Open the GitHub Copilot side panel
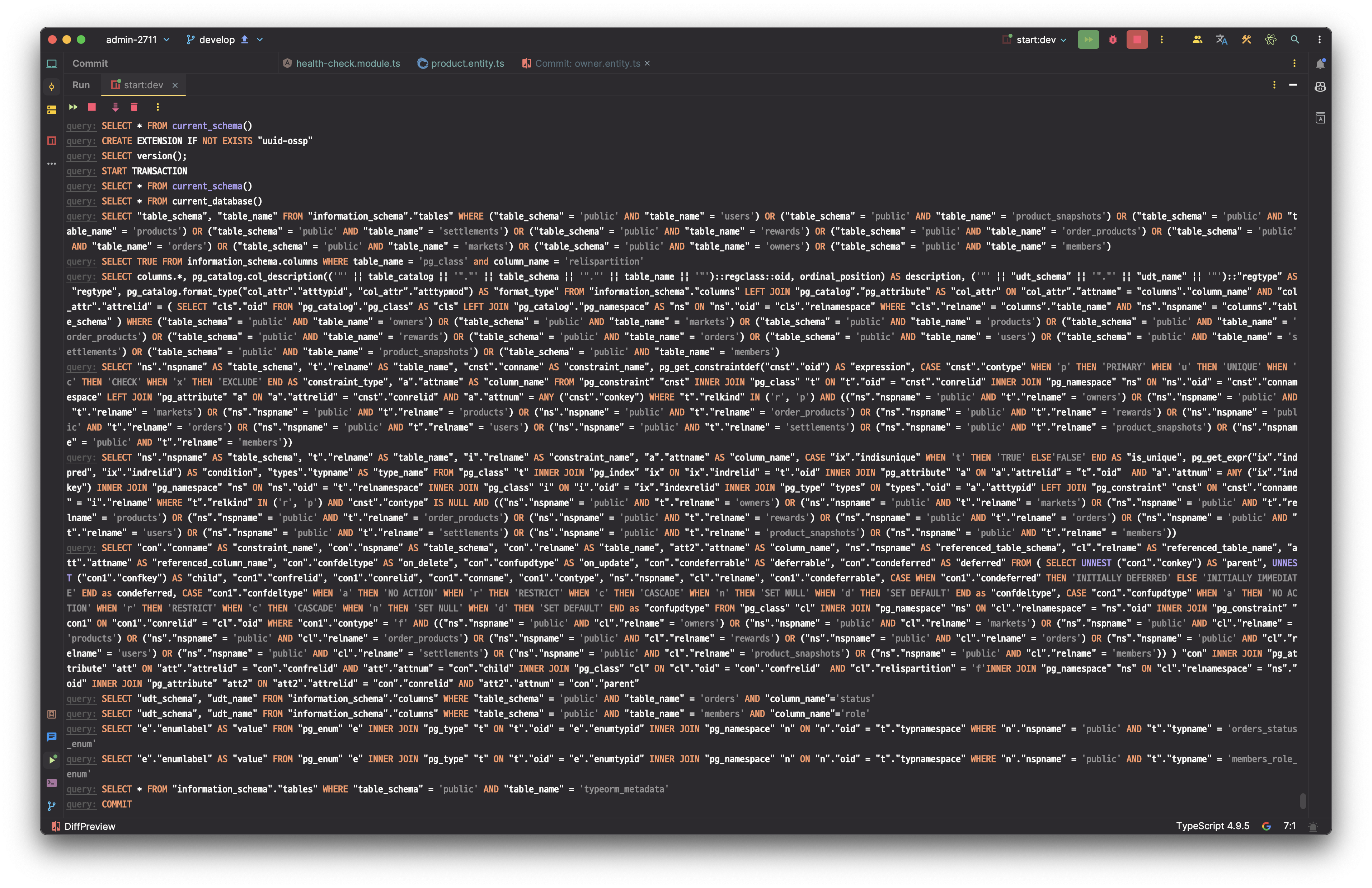The image size is (1372, 888). pyautogui.click(x=1320, y=87)
